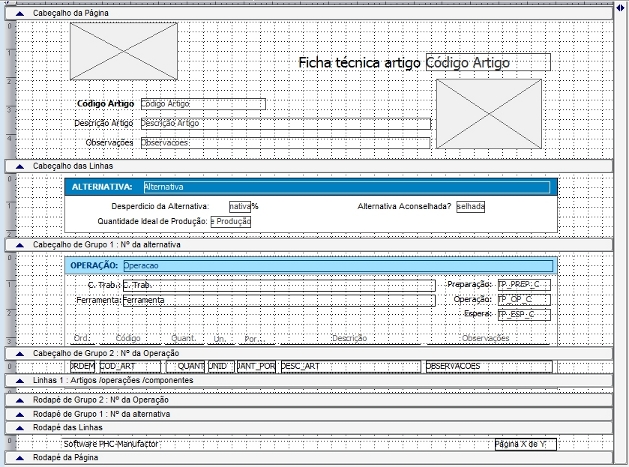Select the TP_OP_C field
The width and height of the screenshot is (629, 467).
click(524, 300)
